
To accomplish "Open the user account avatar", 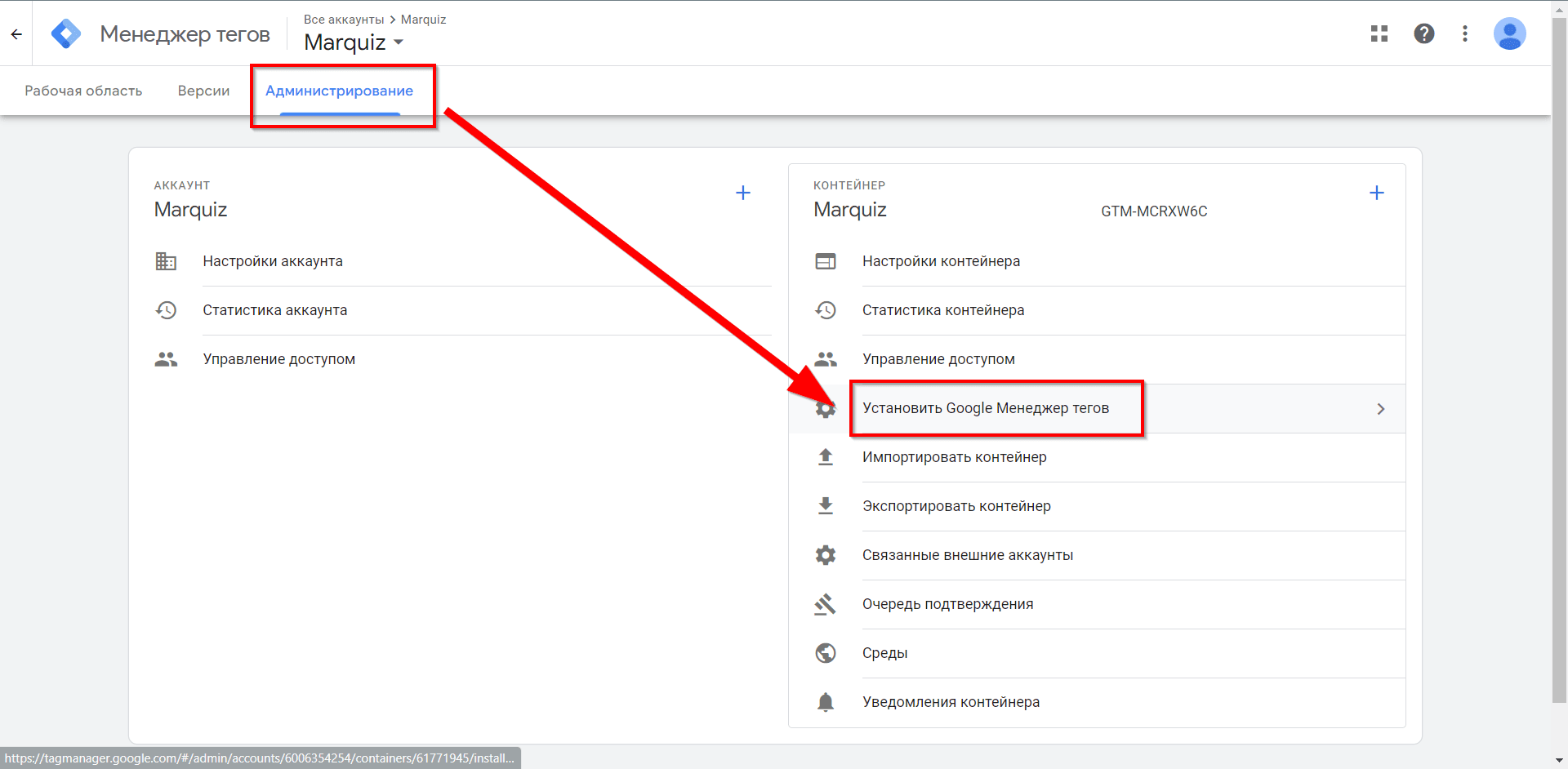I will pos(1510,33).
